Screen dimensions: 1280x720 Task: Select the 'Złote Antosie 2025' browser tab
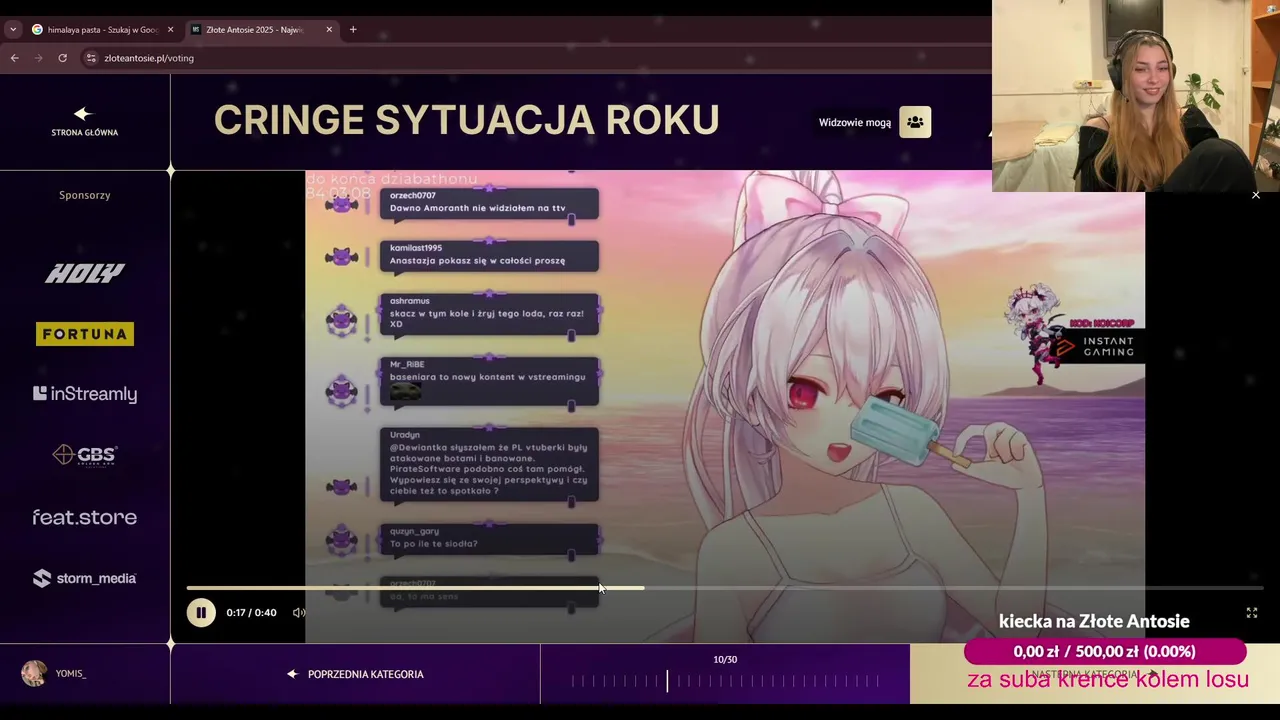pos(260,29)
